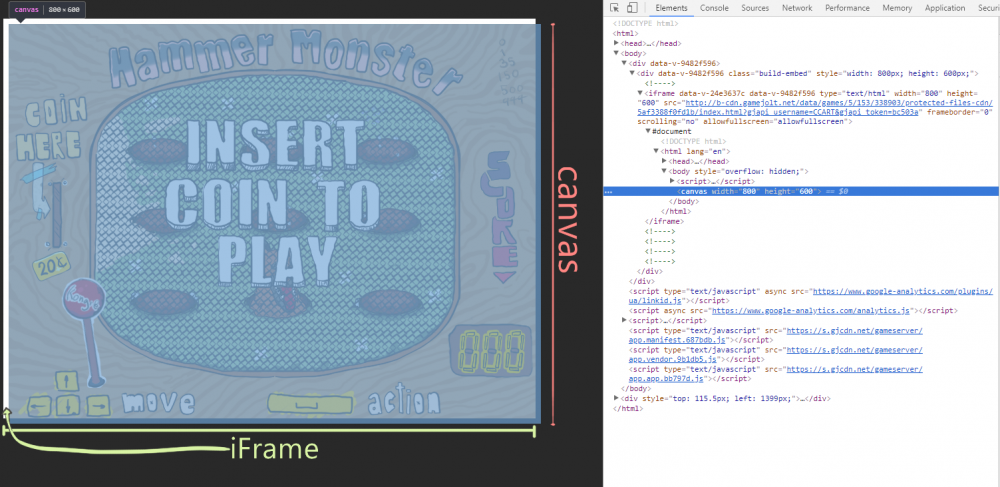Open the google-analytics linkid.js link
The height and width of the screenshot is (487, 1000).
810,296
